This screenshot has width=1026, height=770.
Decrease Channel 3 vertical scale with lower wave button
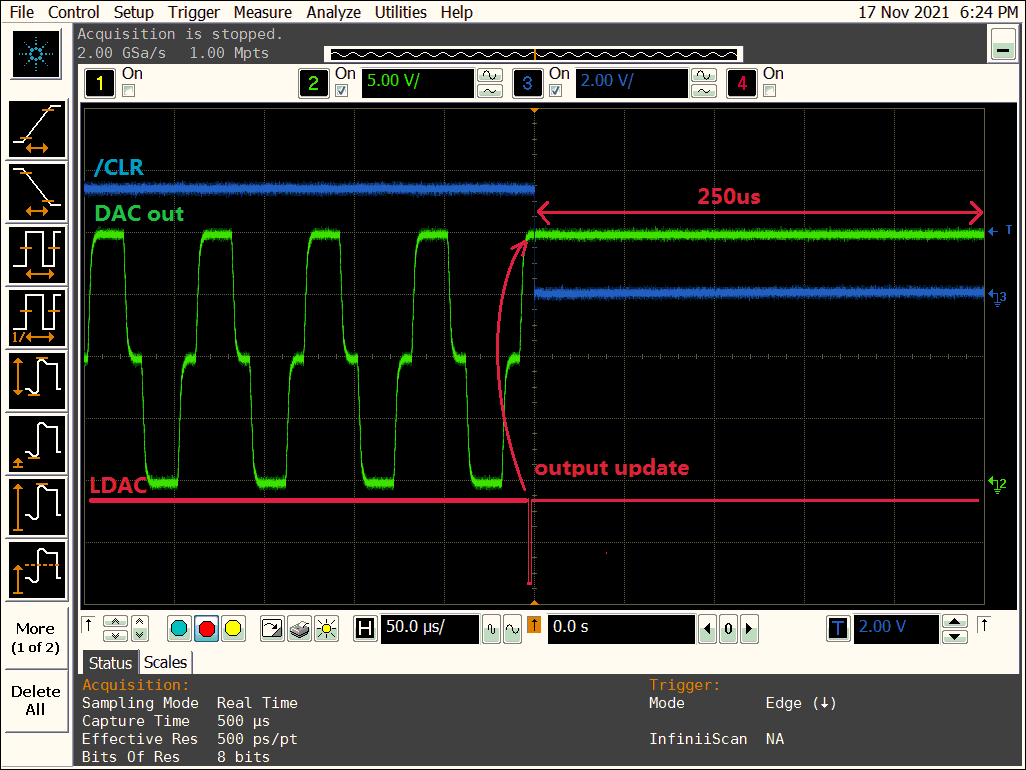[x=703, y=91]
